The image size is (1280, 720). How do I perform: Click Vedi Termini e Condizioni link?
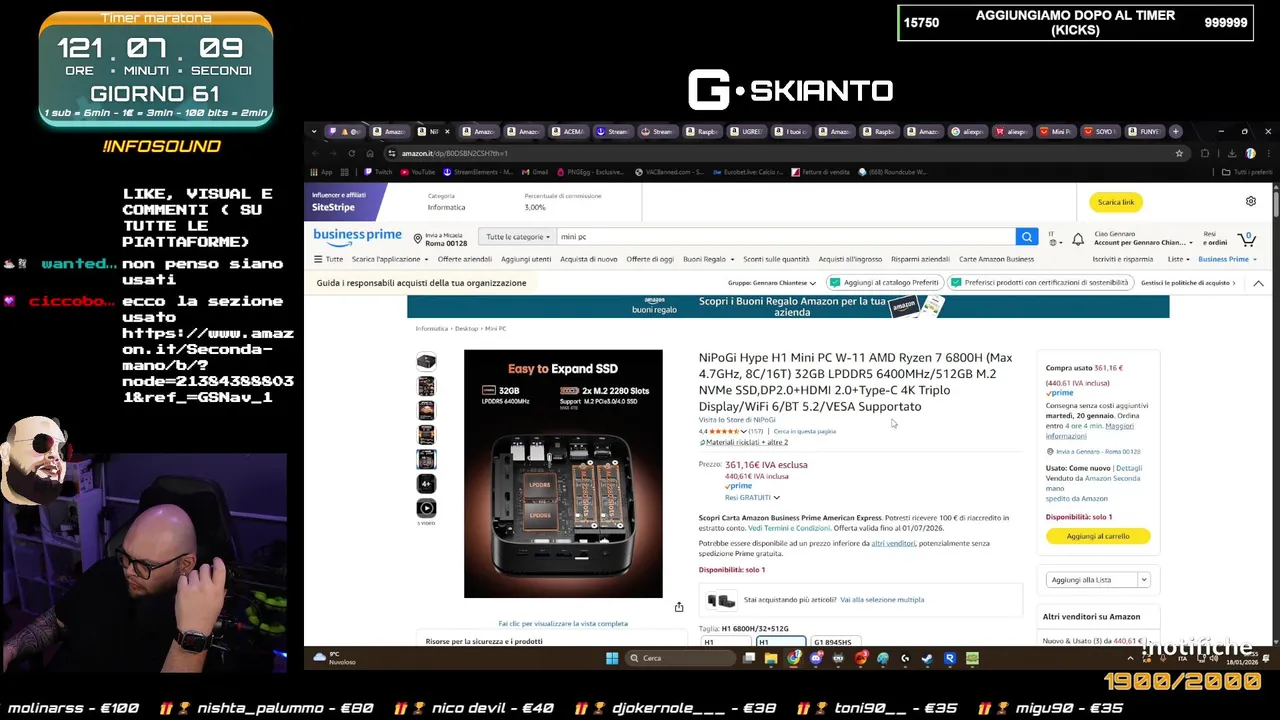(789, 528)
